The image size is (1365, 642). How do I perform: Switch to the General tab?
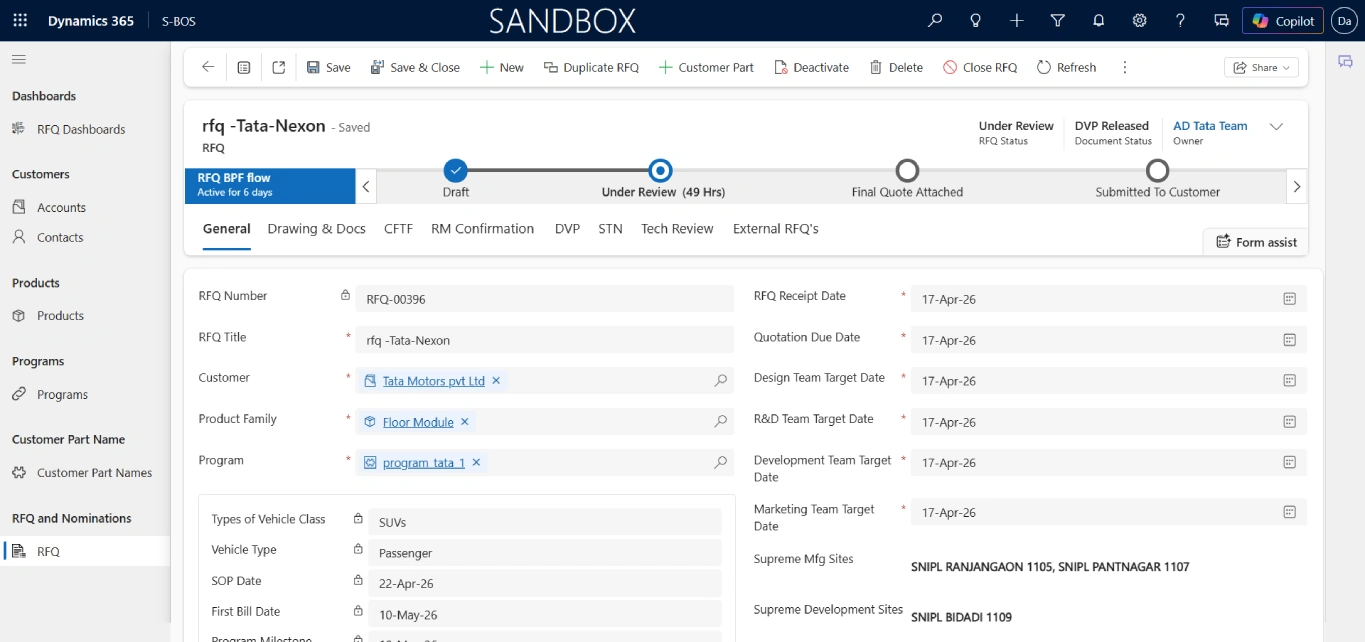[x=226, y=229]
